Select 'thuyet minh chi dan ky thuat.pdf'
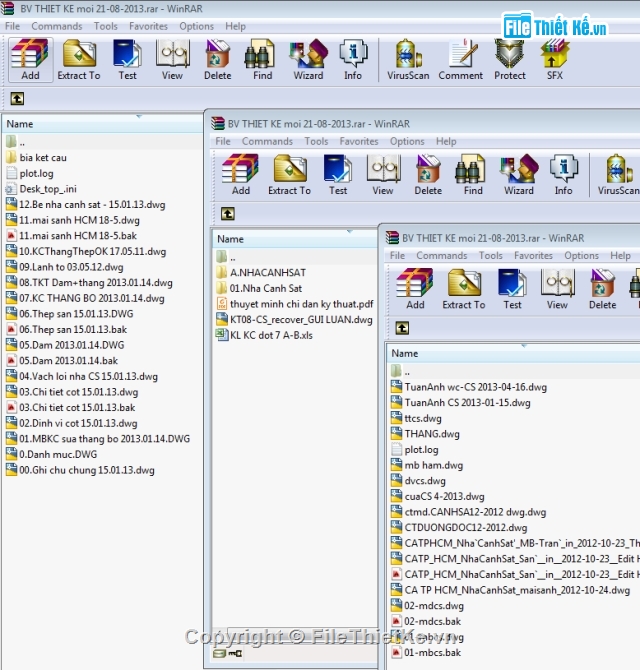The width and height of the screenshot is (640, 670). (x=301, y=304)
